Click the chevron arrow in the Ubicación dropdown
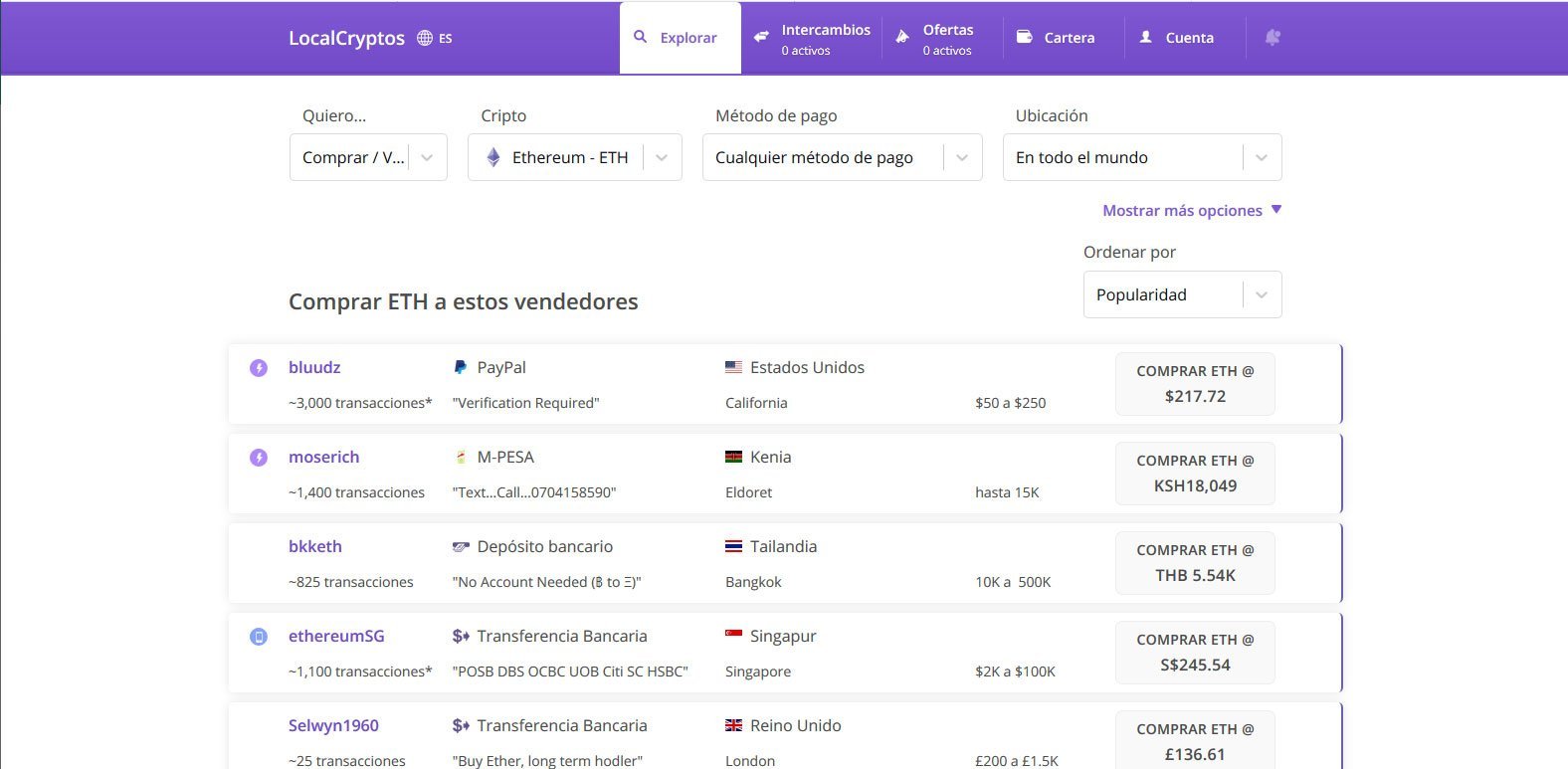The image size is (1568, 769). point(1262,158)
